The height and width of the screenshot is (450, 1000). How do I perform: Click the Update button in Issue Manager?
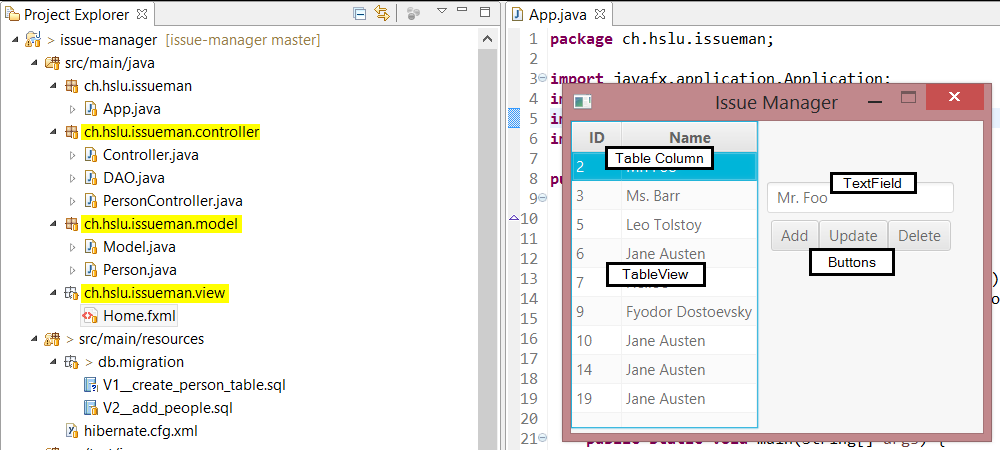[x=853, y=236]
